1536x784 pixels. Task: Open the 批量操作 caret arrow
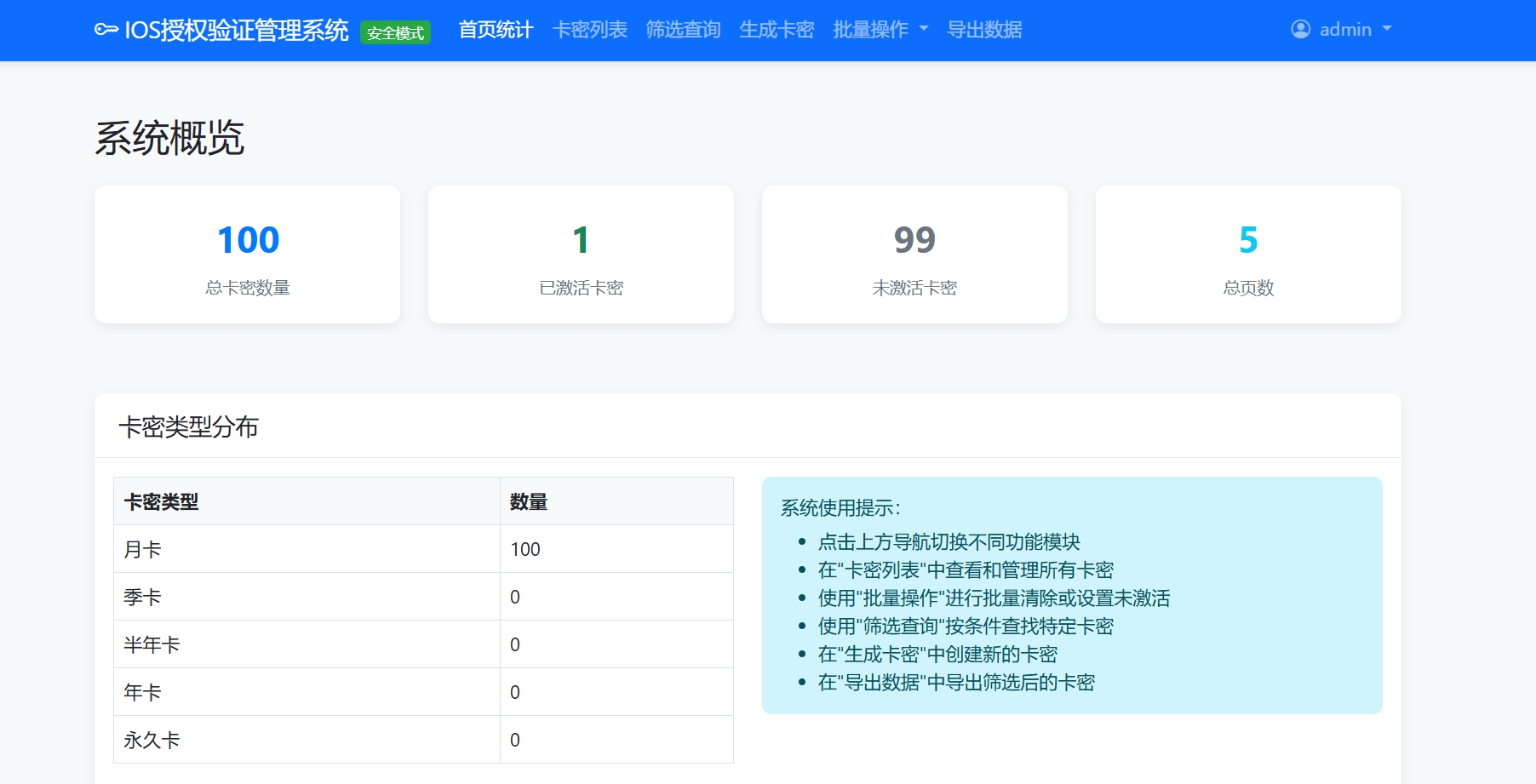(924, 31)
